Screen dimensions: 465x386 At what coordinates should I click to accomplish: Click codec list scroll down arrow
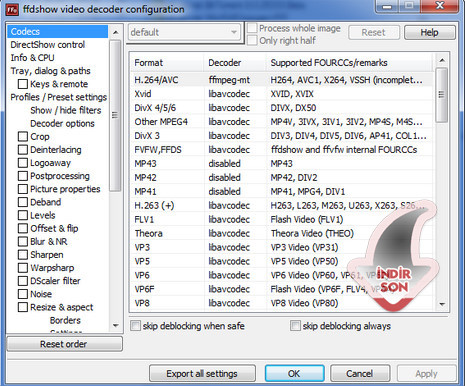[x=442, y=304]
